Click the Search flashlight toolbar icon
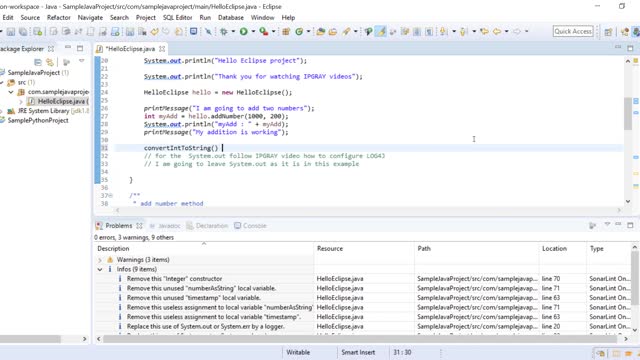The height and width of the screenshot is (360, 640). coord(347,31)
